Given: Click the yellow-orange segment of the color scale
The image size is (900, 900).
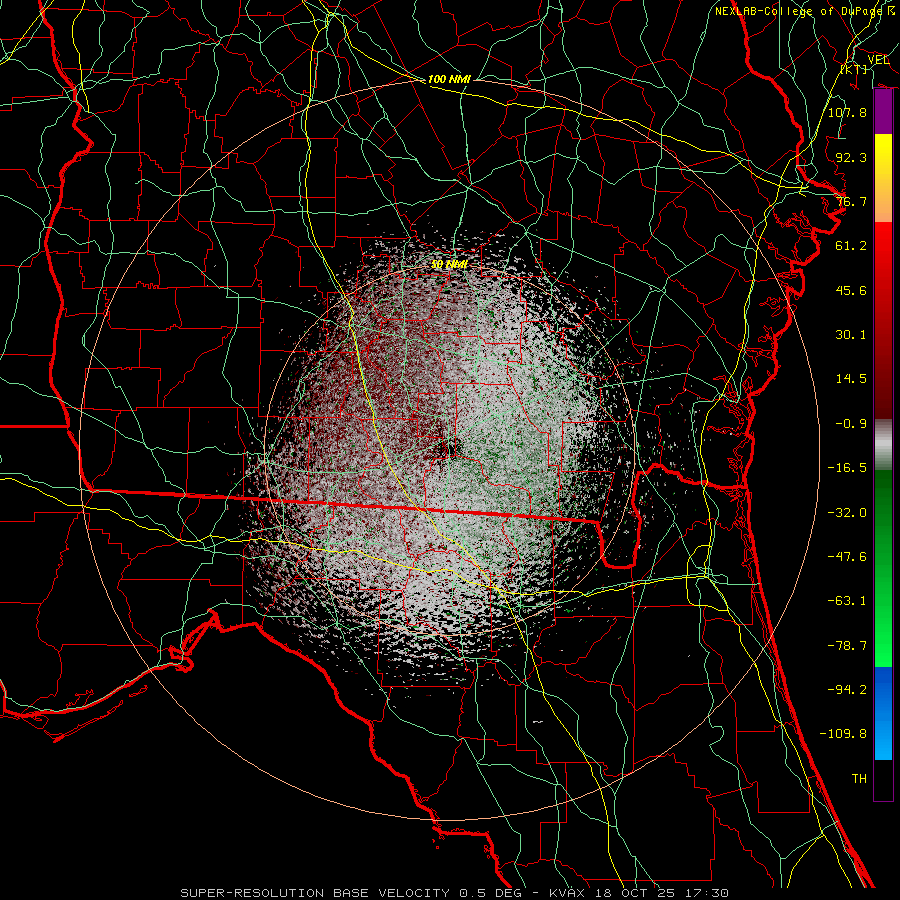Looking at the screenshot, I should coord(883,178).
